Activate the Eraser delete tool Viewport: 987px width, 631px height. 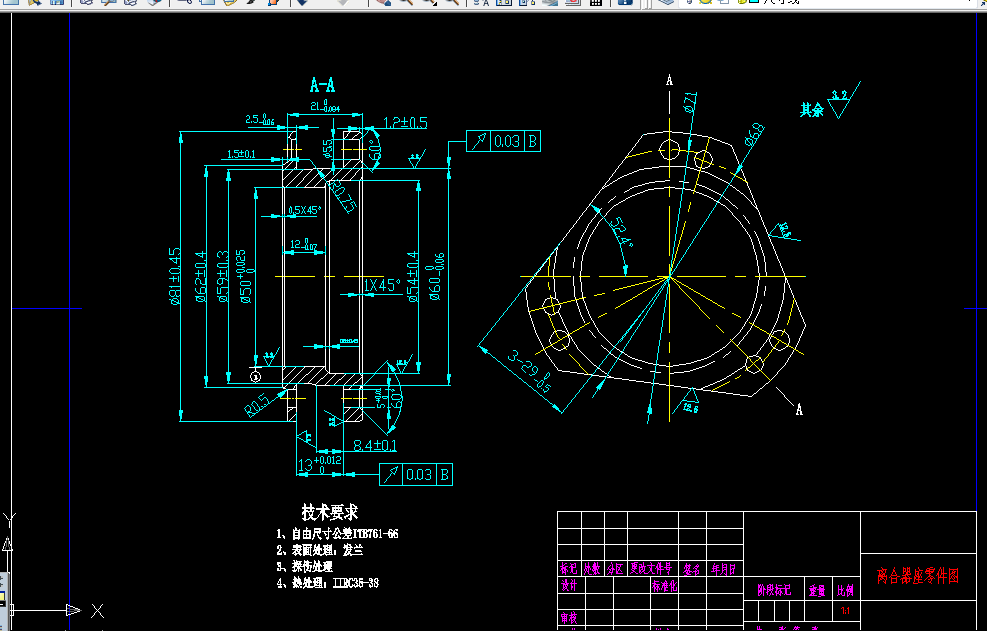(x=382, y=5)
